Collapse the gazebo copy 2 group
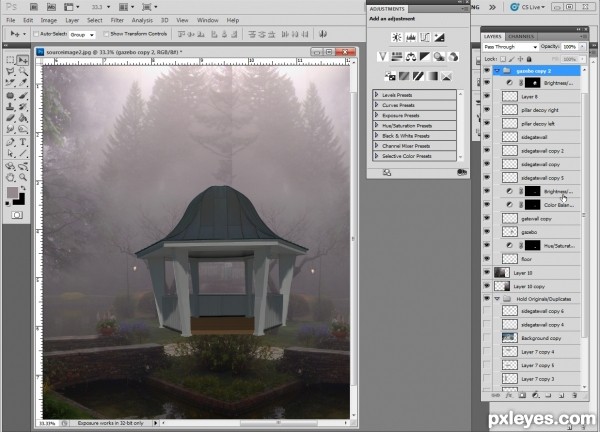 tap(497, 71)
